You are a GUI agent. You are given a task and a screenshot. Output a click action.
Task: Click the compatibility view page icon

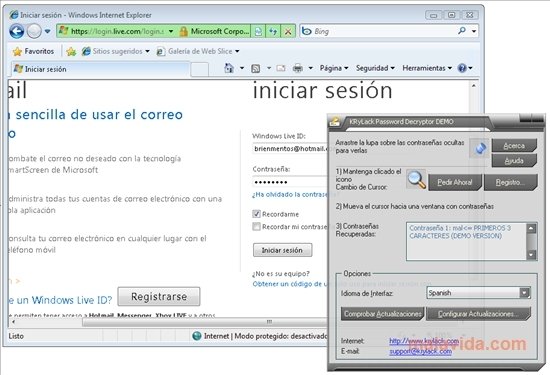coord(258,32)
